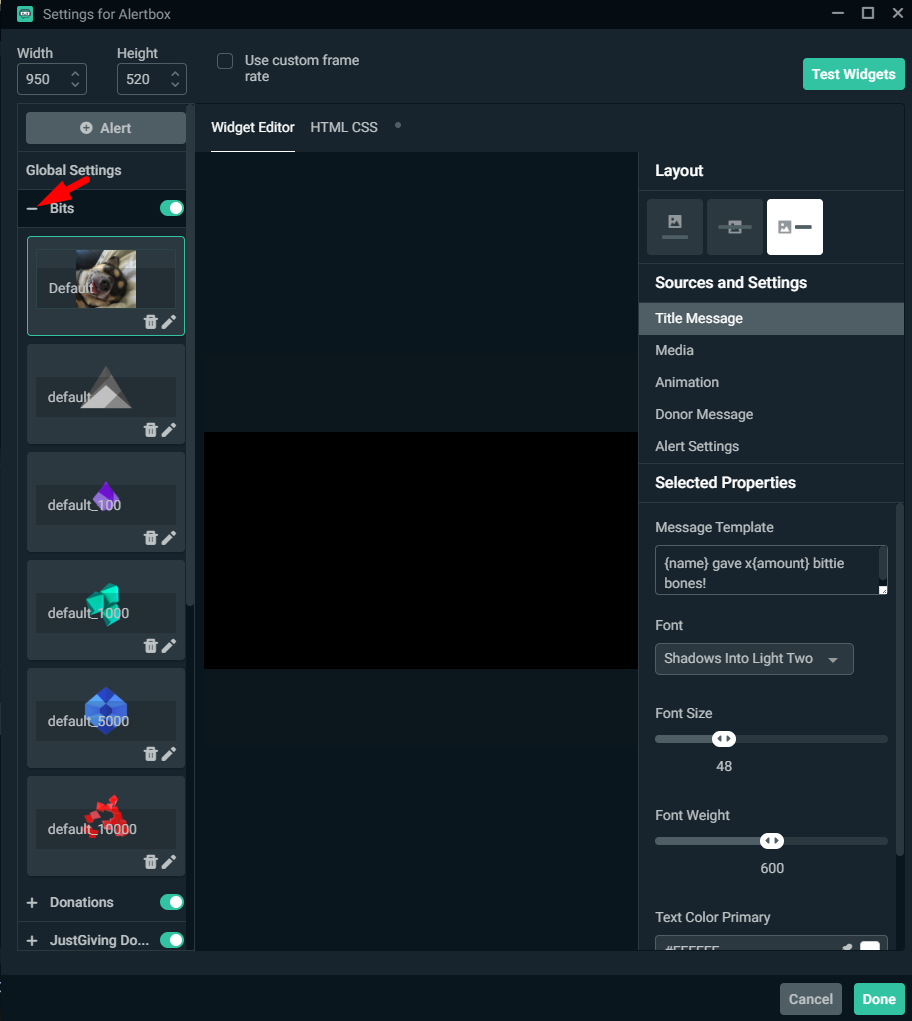Click the Test Widgets button

click(853, 74)
